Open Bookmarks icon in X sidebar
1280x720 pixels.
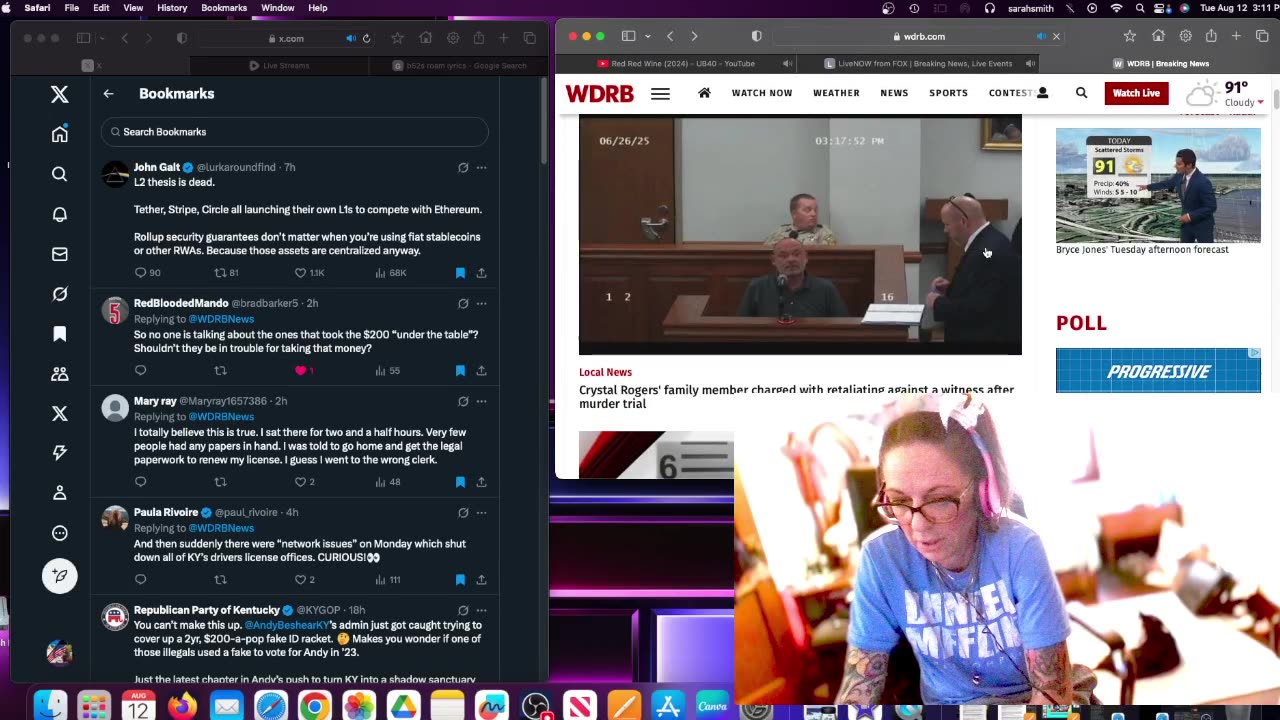click(x=60, y=334)
